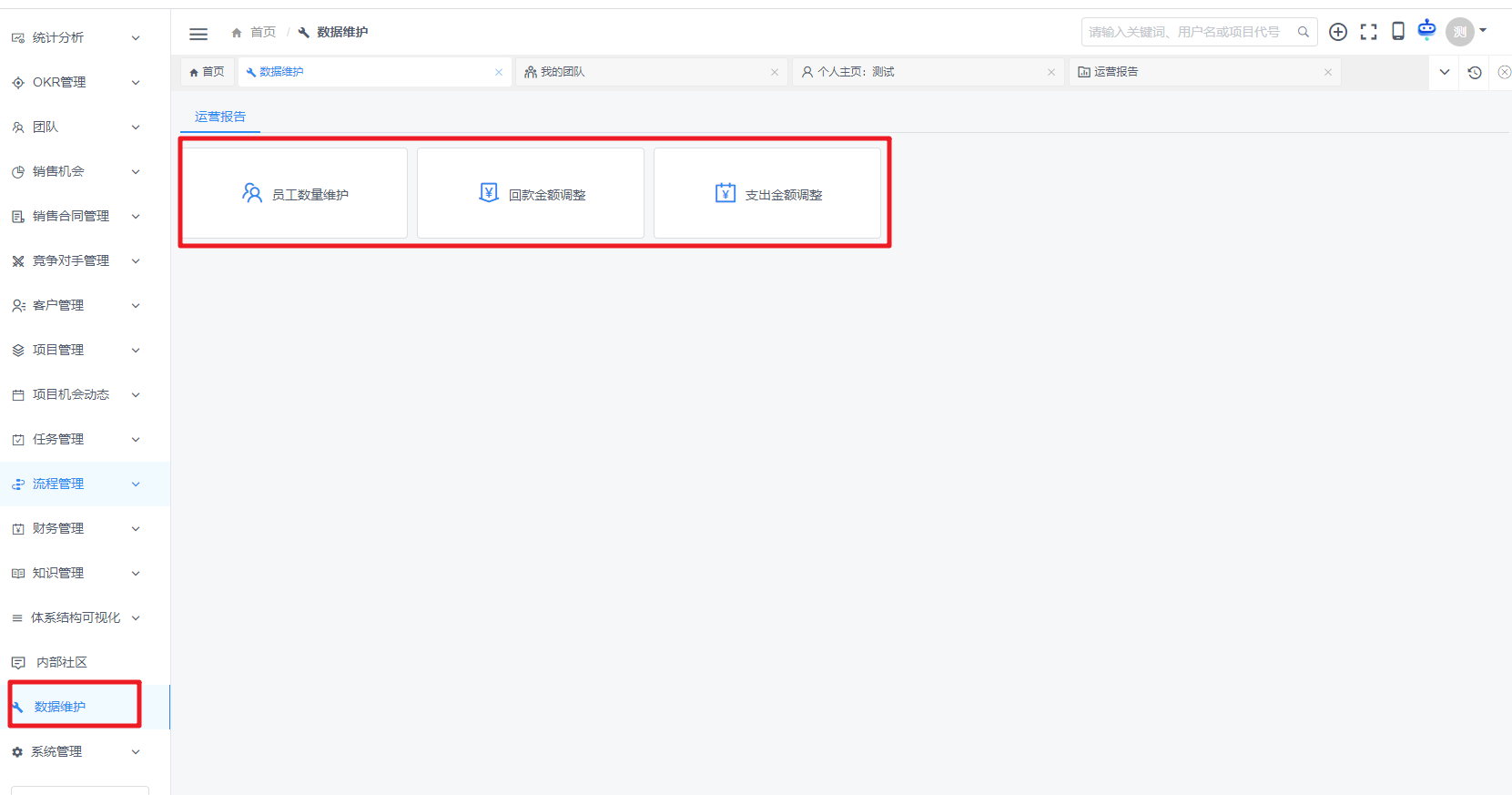Expand the 团队 menu chevron
The height and width of the screenshot is (795, 1512).
click(x=136, y=127)
